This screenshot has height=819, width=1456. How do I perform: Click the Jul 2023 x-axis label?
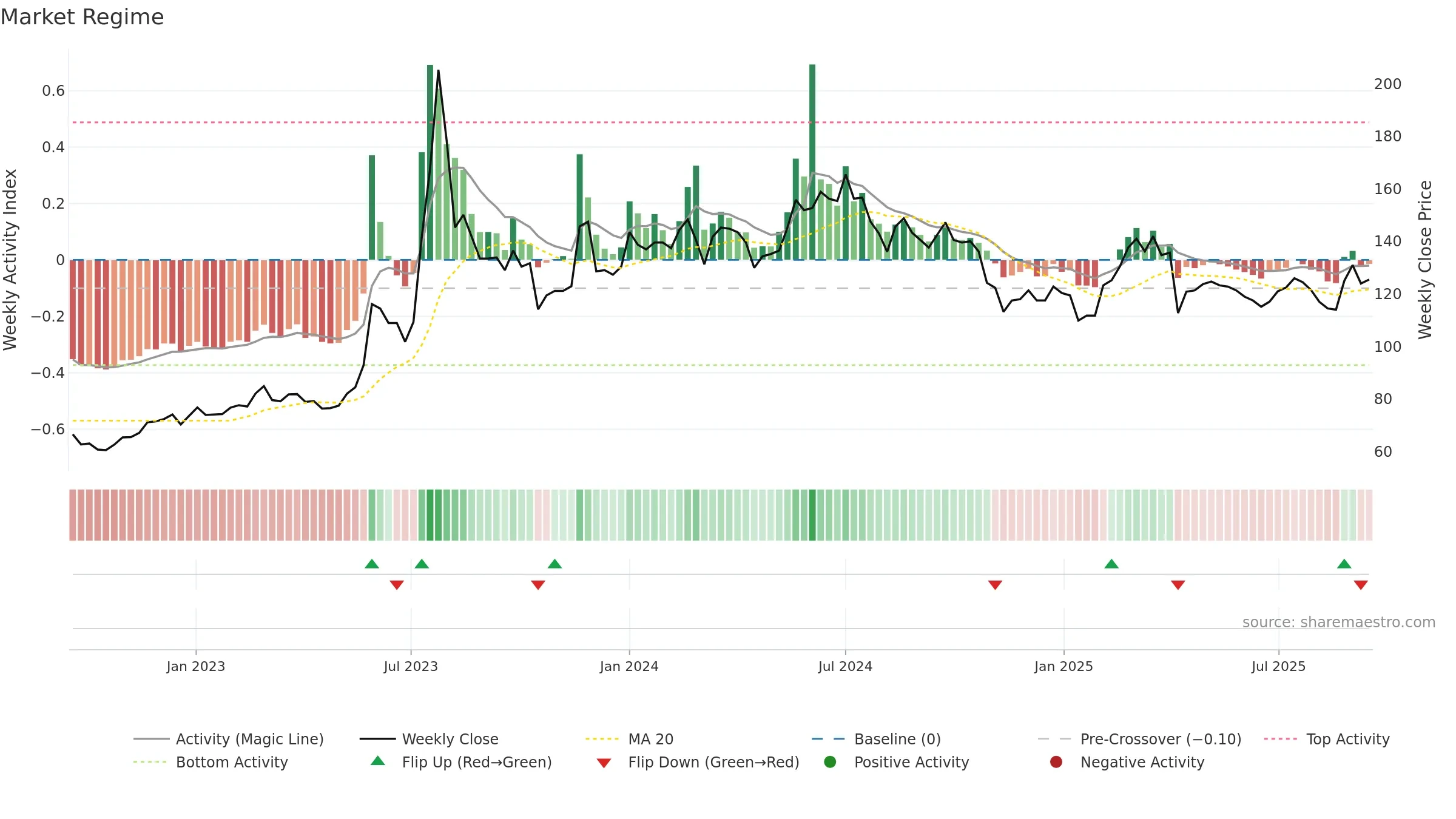click(411, 666)
